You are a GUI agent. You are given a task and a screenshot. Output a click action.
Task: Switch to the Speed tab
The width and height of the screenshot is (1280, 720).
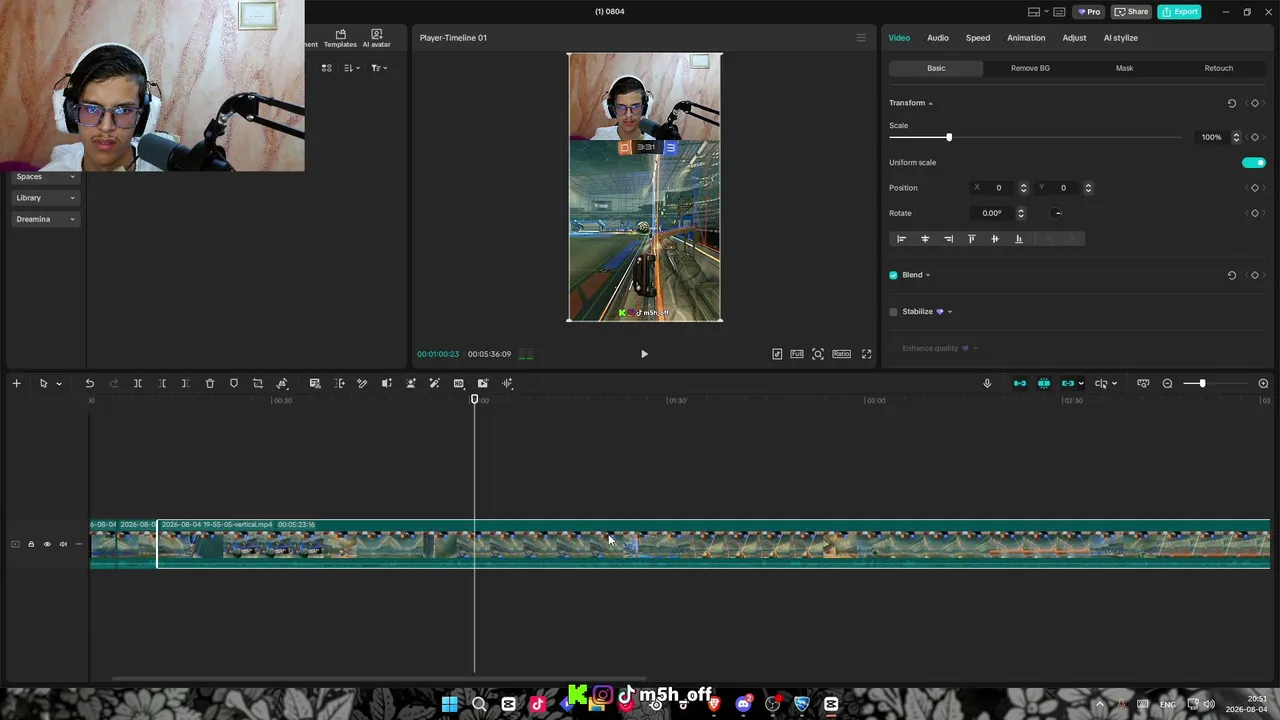pos(978,38)
